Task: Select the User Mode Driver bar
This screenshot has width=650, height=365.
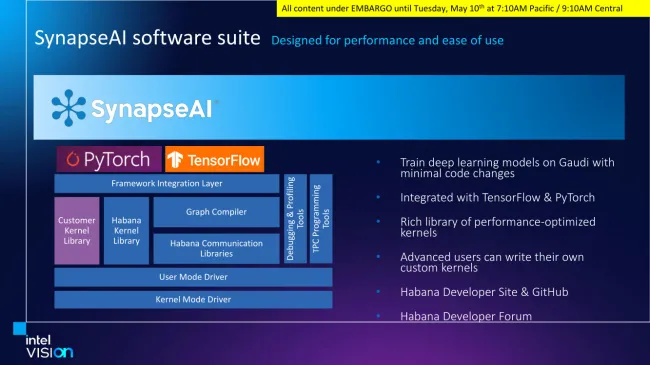Action: click(x=193, y=277)
